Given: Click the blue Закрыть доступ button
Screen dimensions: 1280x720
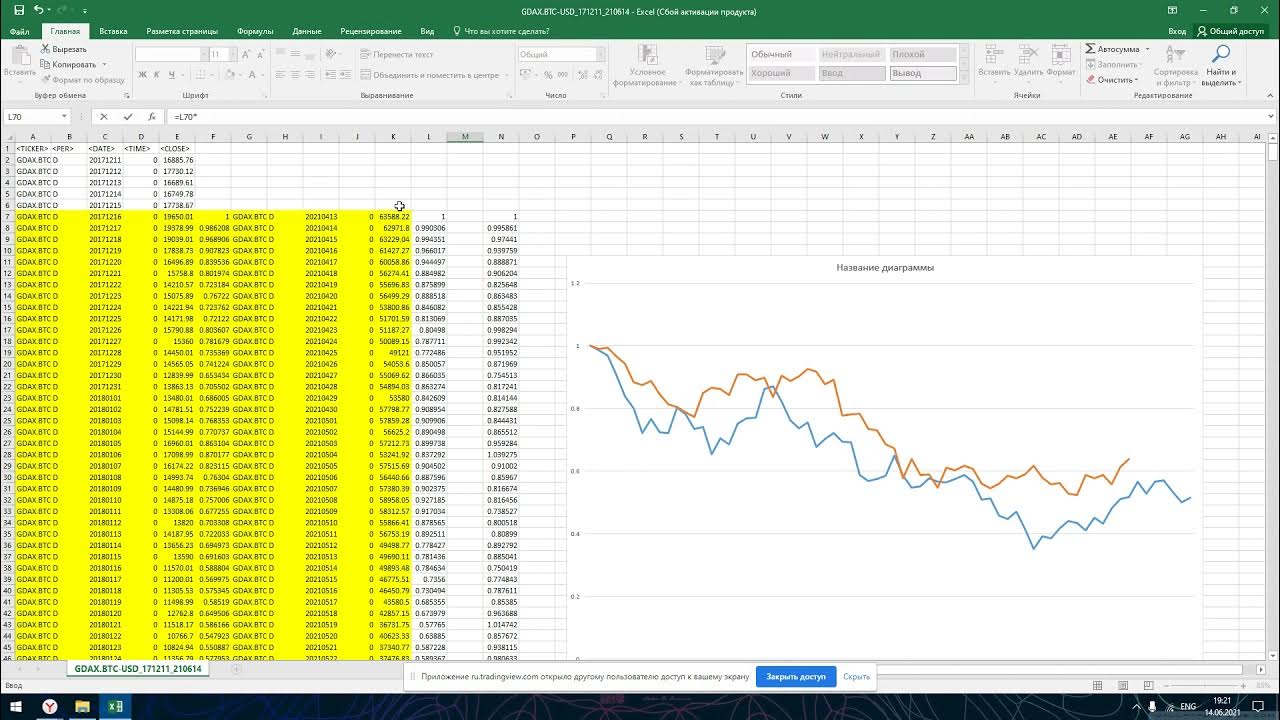Looking at the screenshot, I should (796, 676).
